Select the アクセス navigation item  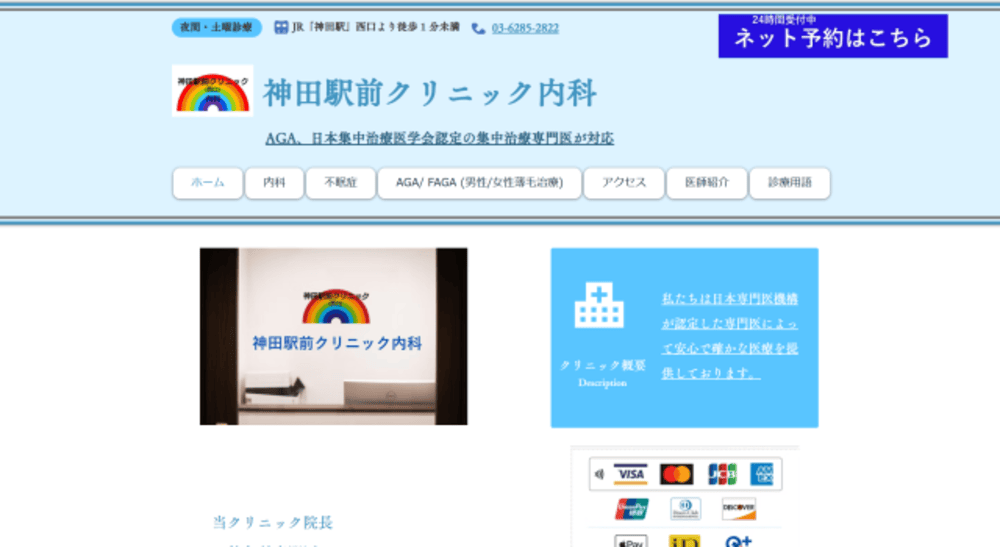[x=623, y=183]
